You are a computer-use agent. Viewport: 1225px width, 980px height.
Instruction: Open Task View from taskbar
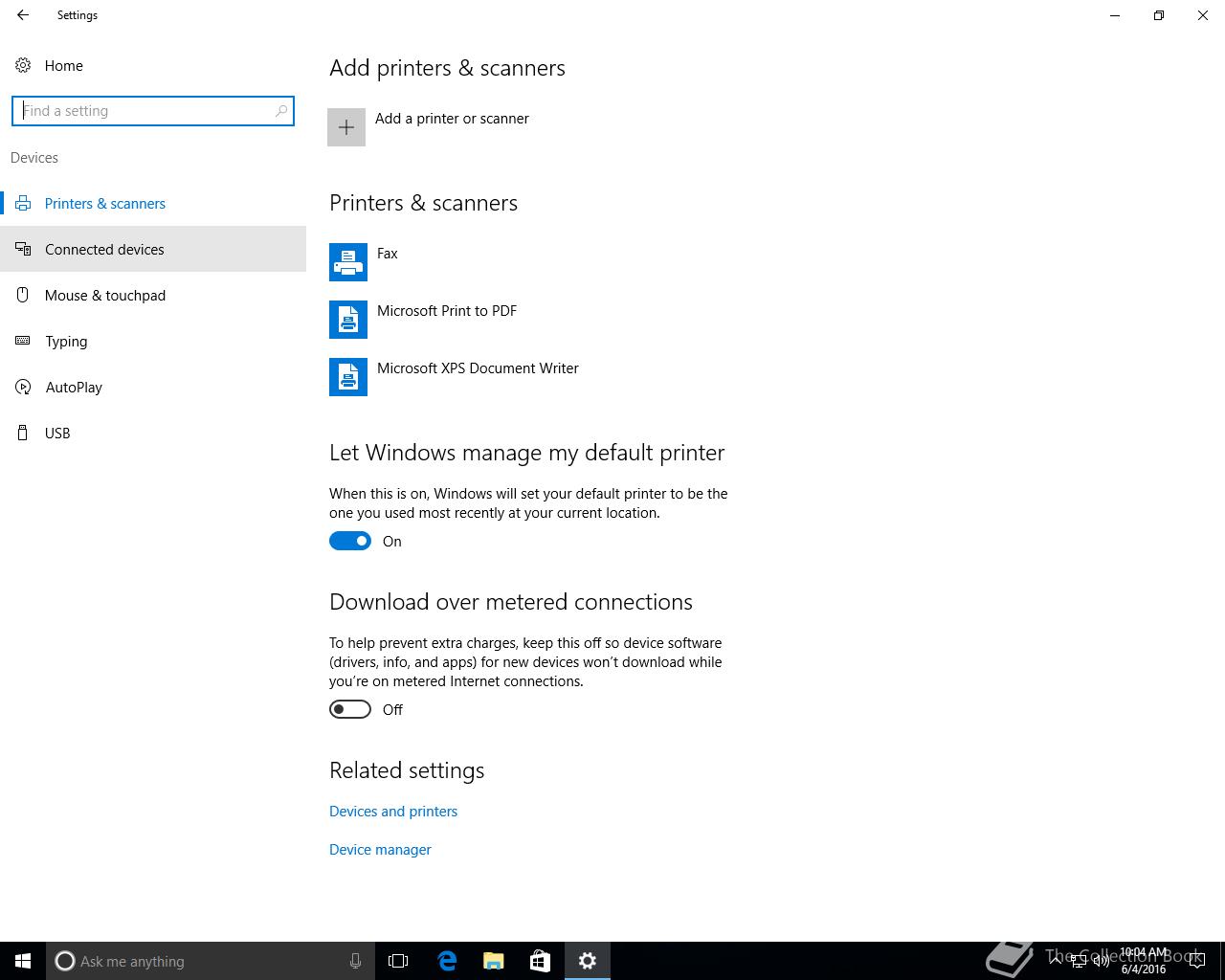pos(398,961)
